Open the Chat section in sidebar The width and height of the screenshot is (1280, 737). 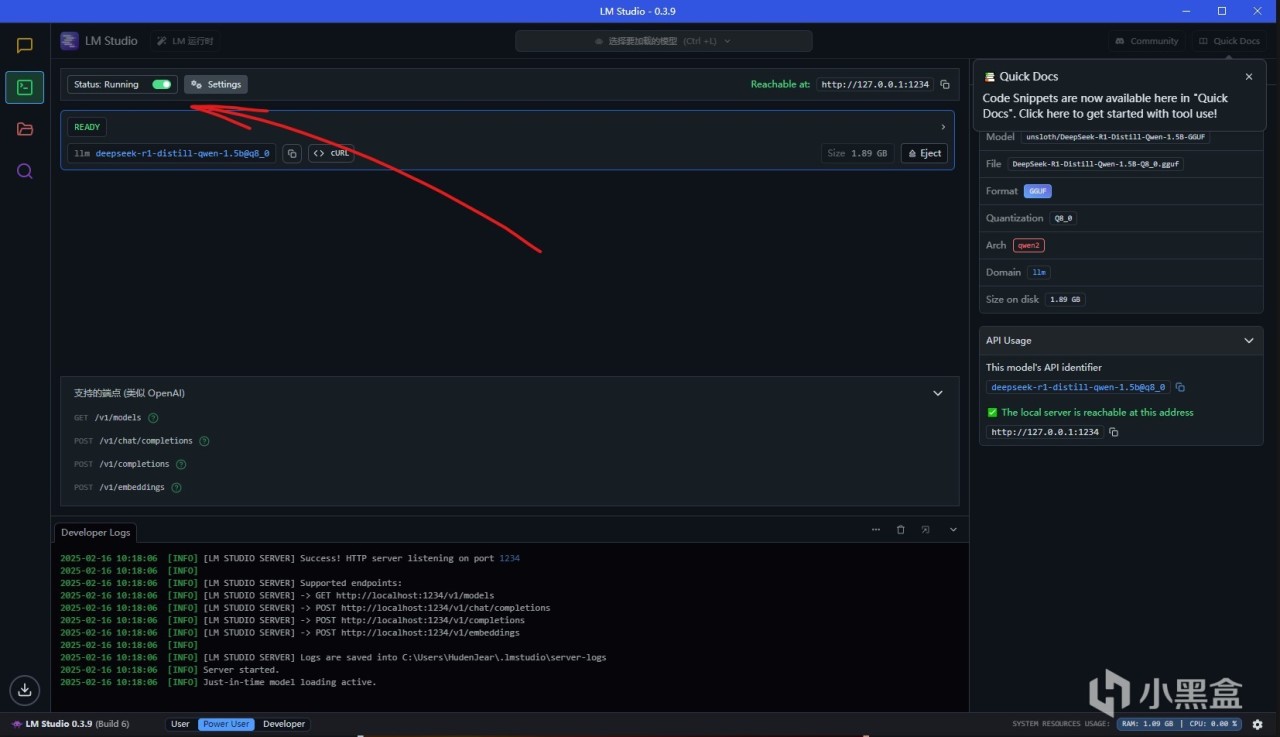pyautogui.click(x=25, y=46)
